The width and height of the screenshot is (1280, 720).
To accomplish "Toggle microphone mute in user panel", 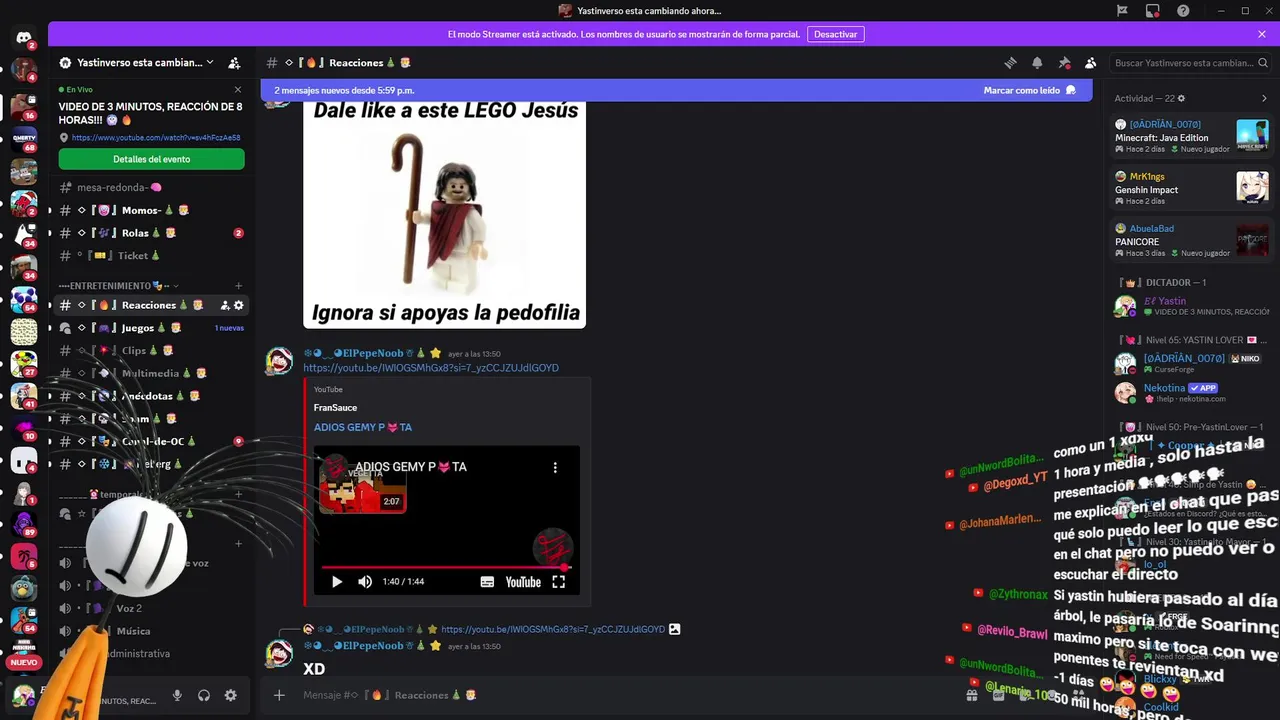I will 177,695.
